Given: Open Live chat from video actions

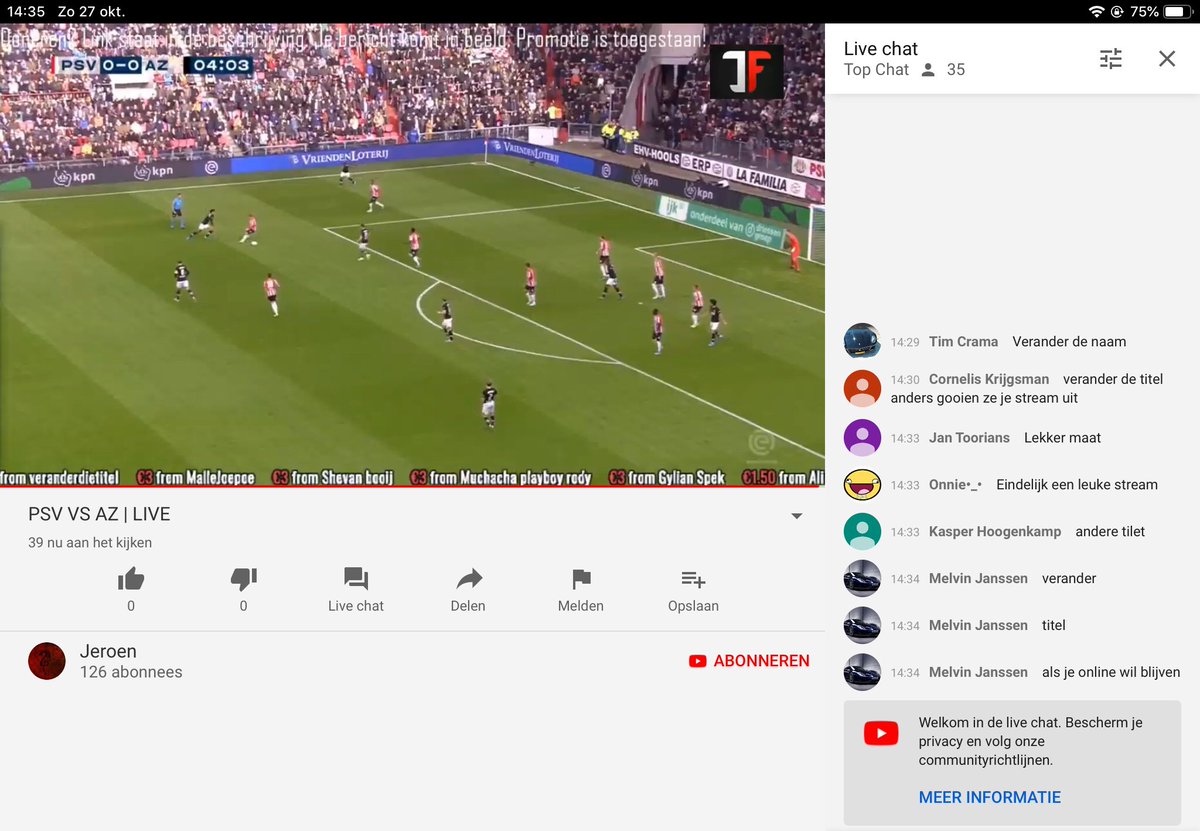Looking at the screenshot, I should (356, 589).
